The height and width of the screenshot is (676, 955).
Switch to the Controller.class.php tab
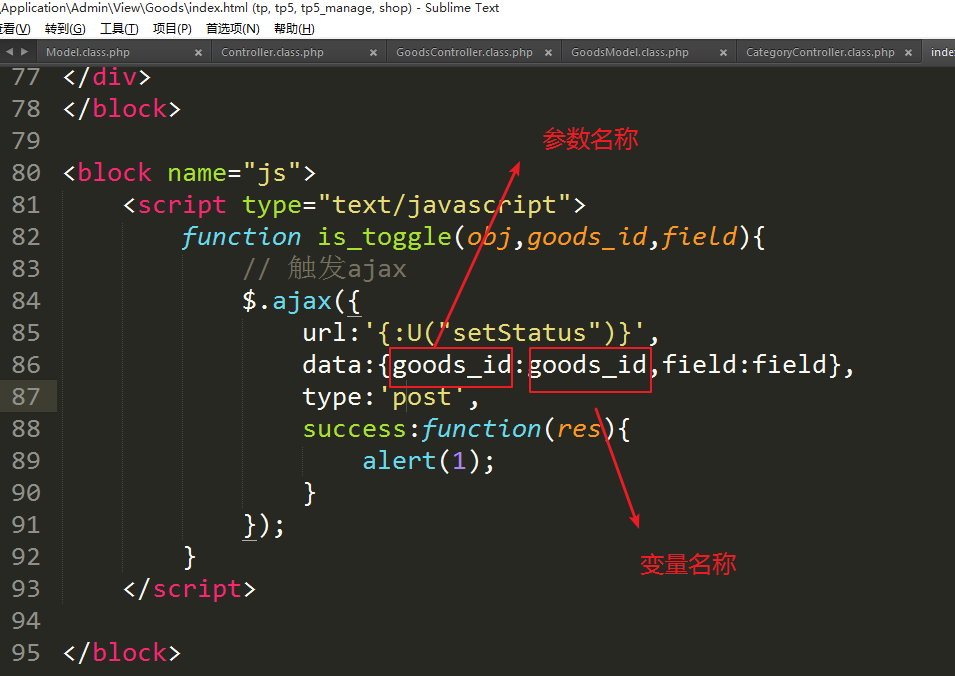coord(272,53)
